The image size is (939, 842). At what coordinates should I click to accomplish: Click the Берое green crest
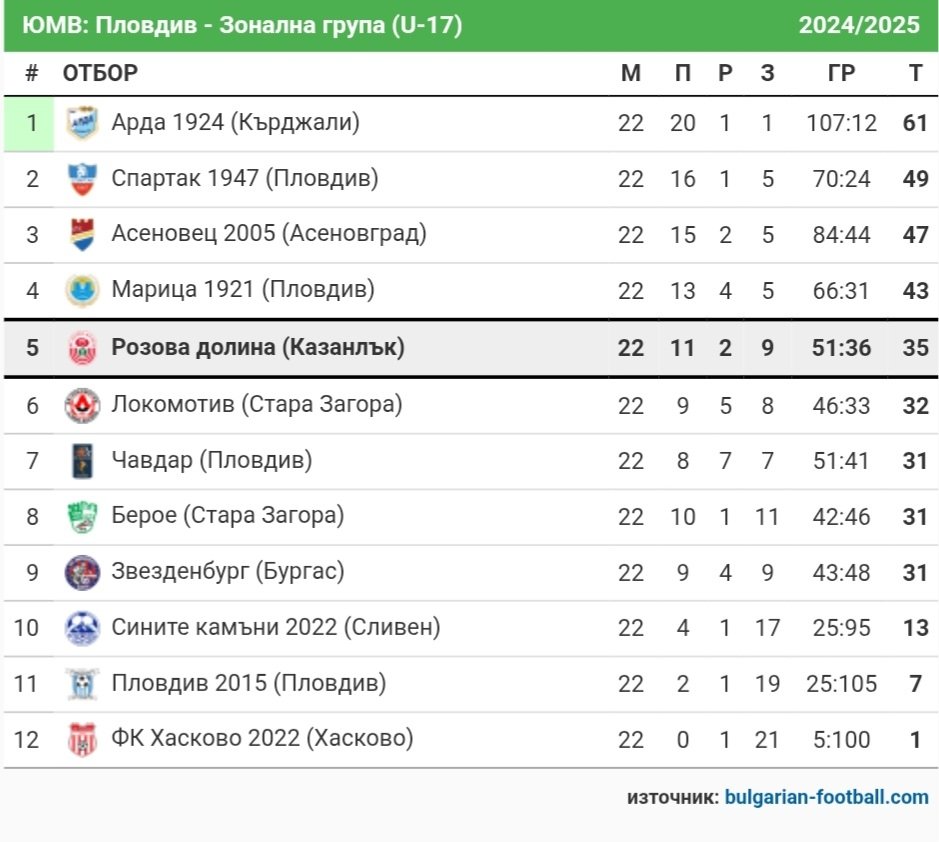82,517
